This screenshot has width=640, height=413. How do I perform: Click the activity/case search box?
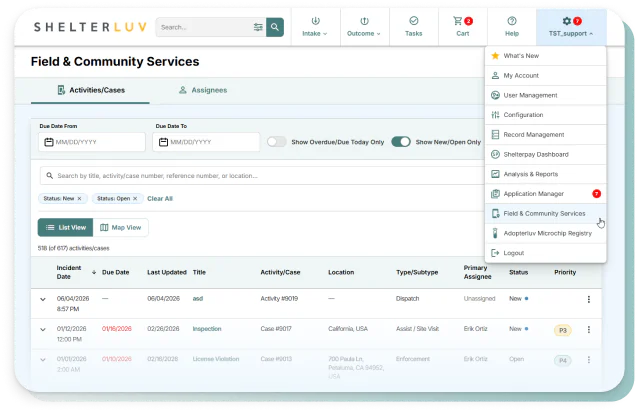[x=262, y=175]
